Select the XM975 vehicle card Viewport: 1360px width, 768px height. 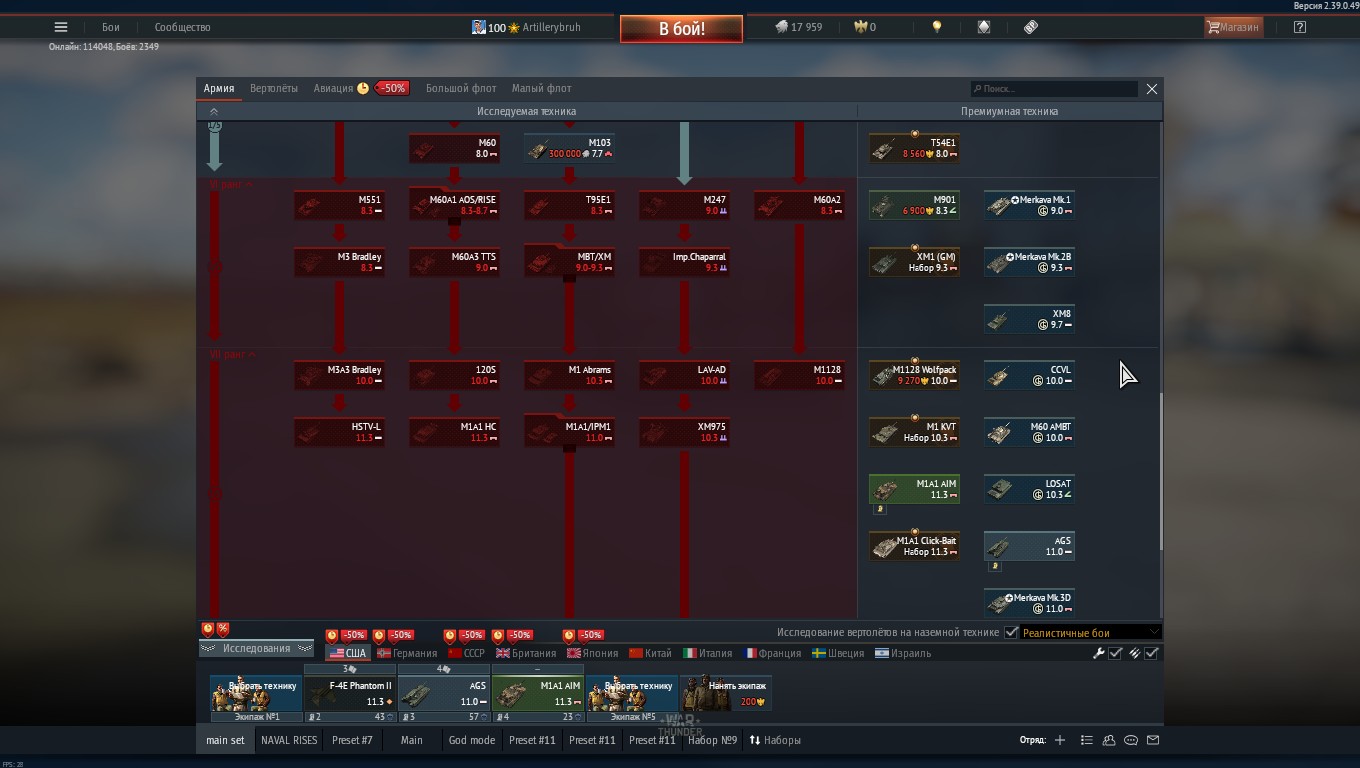pos(685,432)
